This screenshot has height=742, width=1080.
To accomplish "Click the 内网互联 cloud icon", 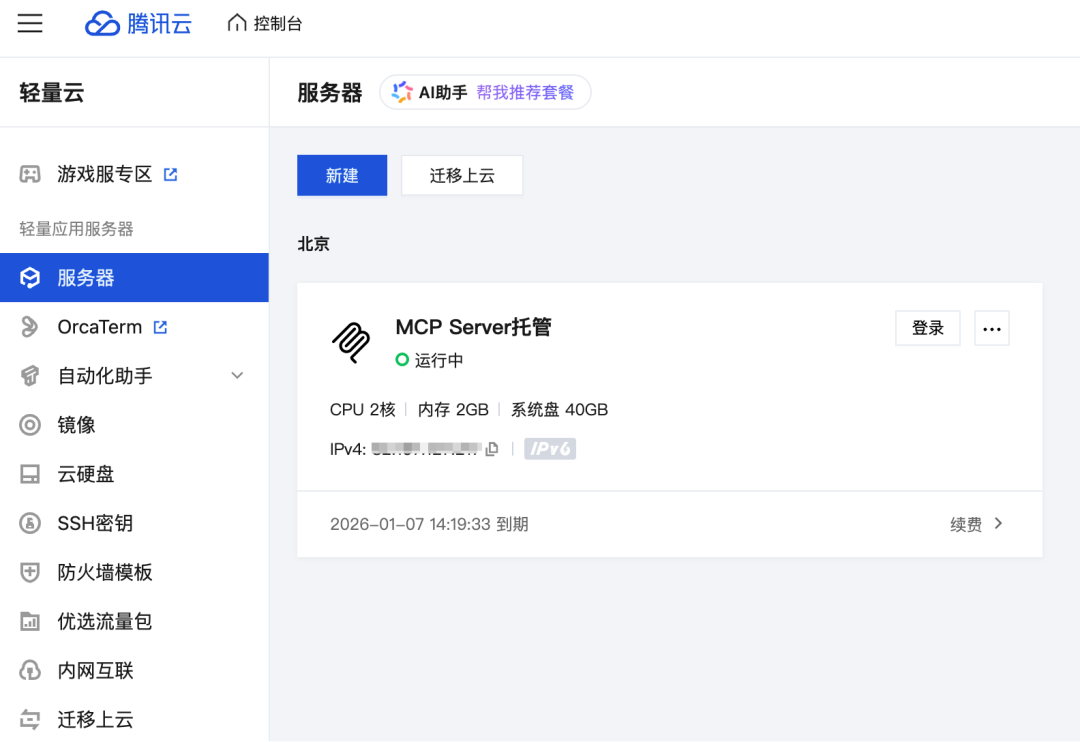I will (30, 670).
